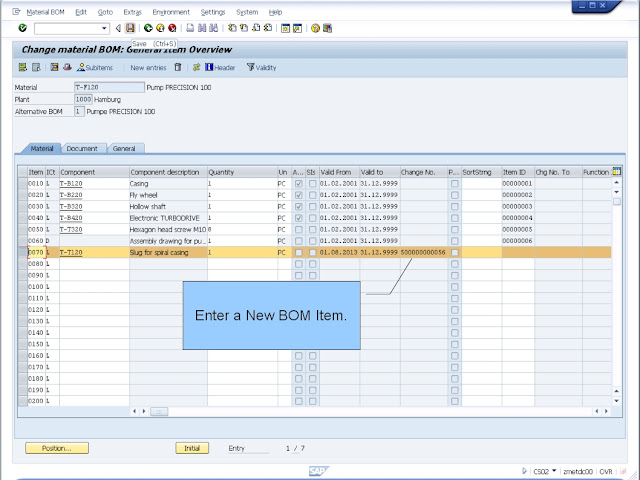Screen dimensions: 640x480
Task: Switch to the Document tab
Action: click(x=82, y=149)
